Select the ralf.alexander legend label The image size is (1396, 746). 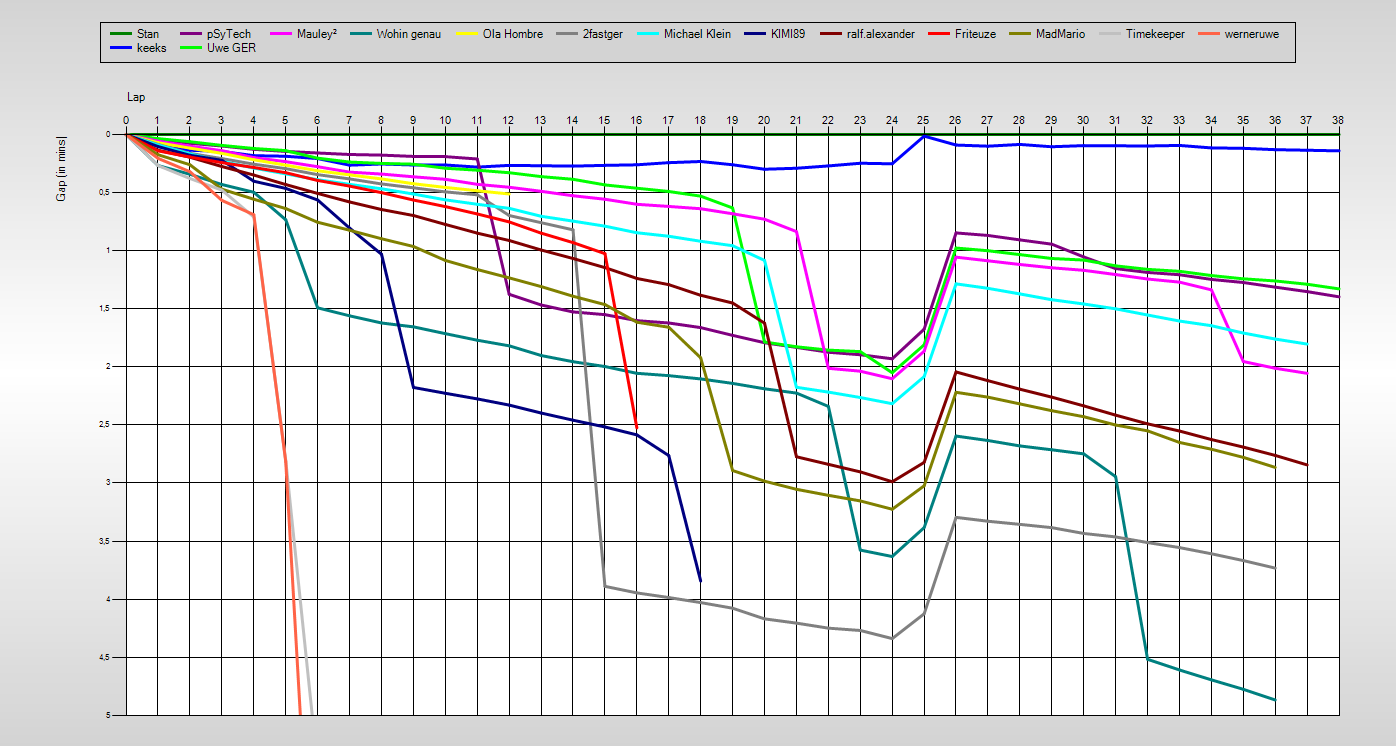point(881,34)
